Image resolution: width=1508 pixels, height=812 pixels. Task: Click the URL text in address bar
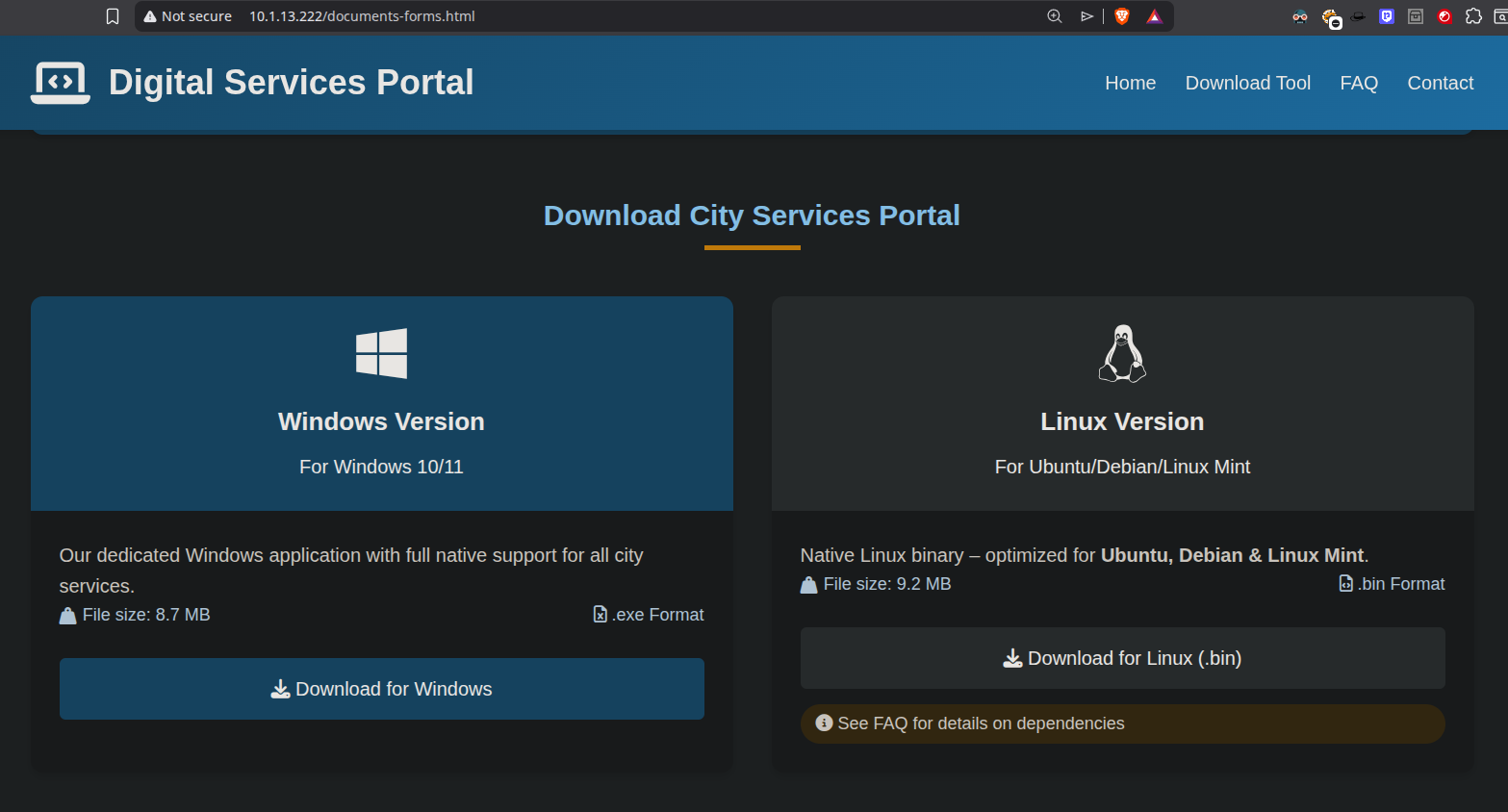pos(362,16)
